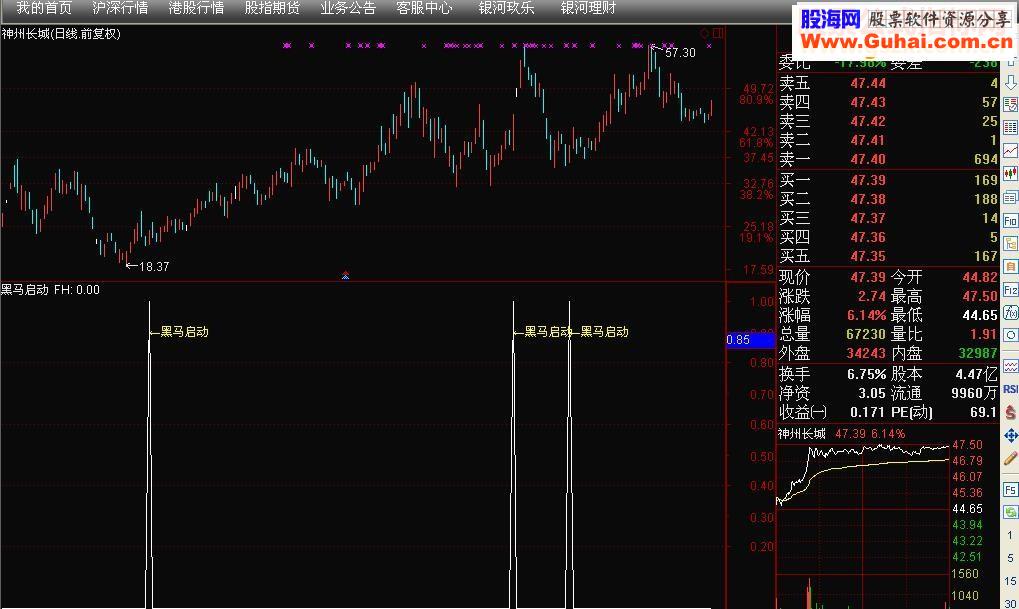Switch to intraday line chart icon
1019x609 pixels.
click(1011, 151)
